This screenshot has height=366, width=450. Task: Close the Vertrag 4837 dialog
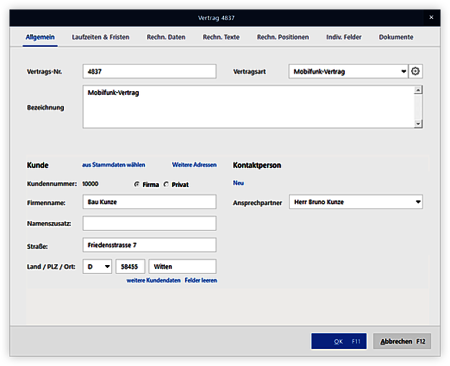pos(431,17)
